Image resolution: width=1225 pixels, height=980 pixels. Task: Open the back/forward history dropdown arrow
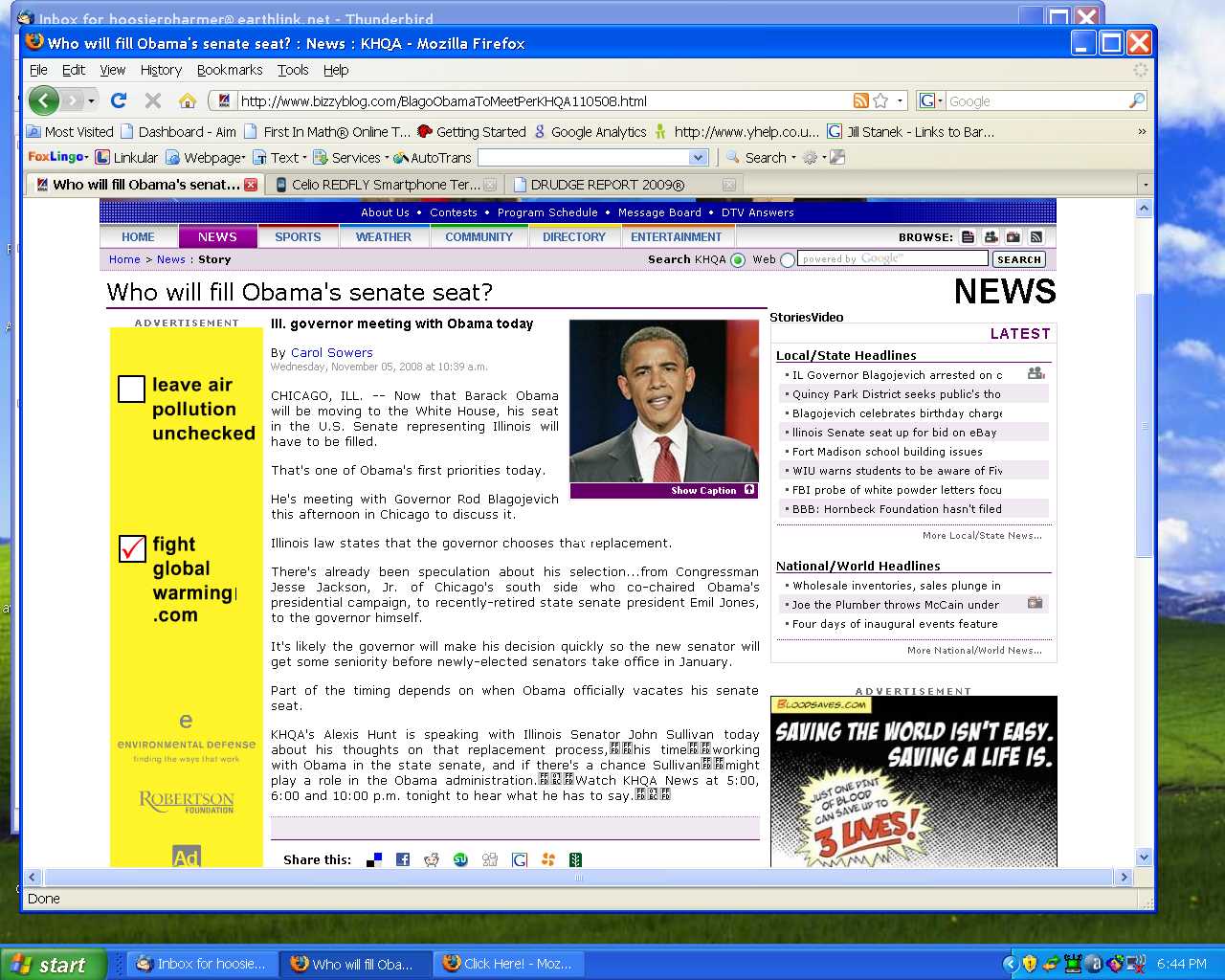[92, 100]
